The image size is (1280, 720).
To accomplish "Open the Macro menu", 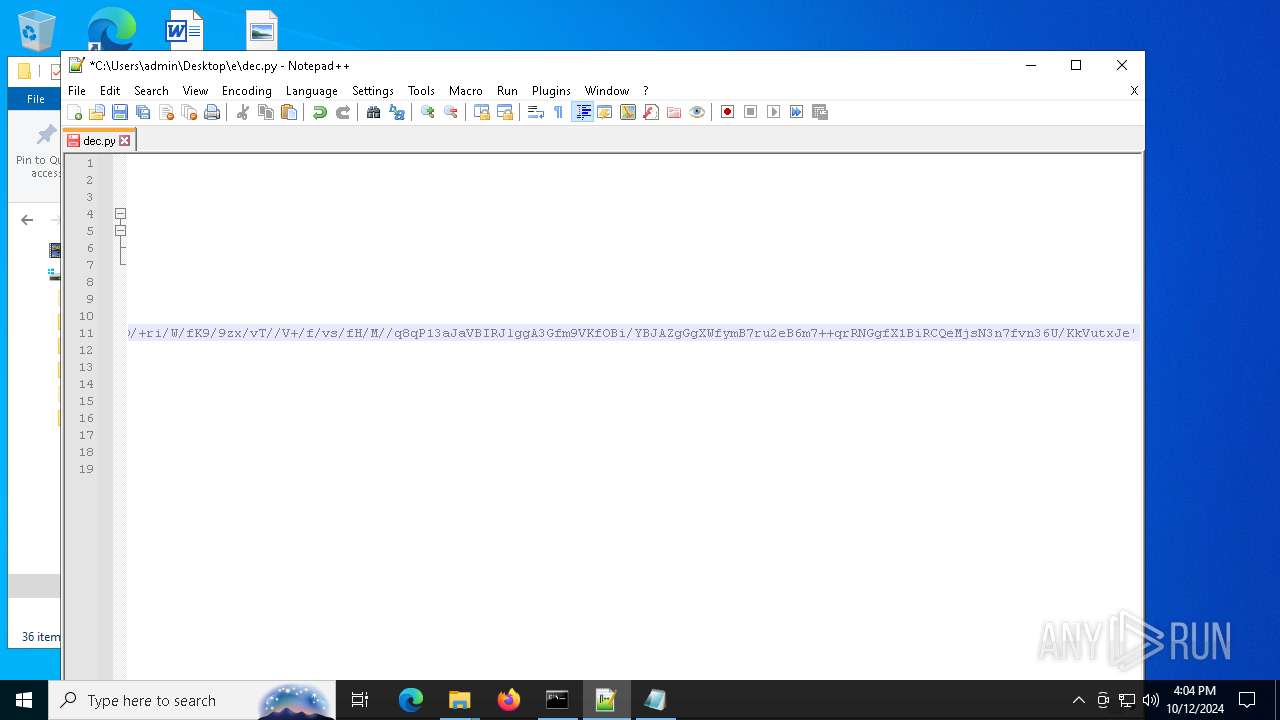I will (466, 91).
